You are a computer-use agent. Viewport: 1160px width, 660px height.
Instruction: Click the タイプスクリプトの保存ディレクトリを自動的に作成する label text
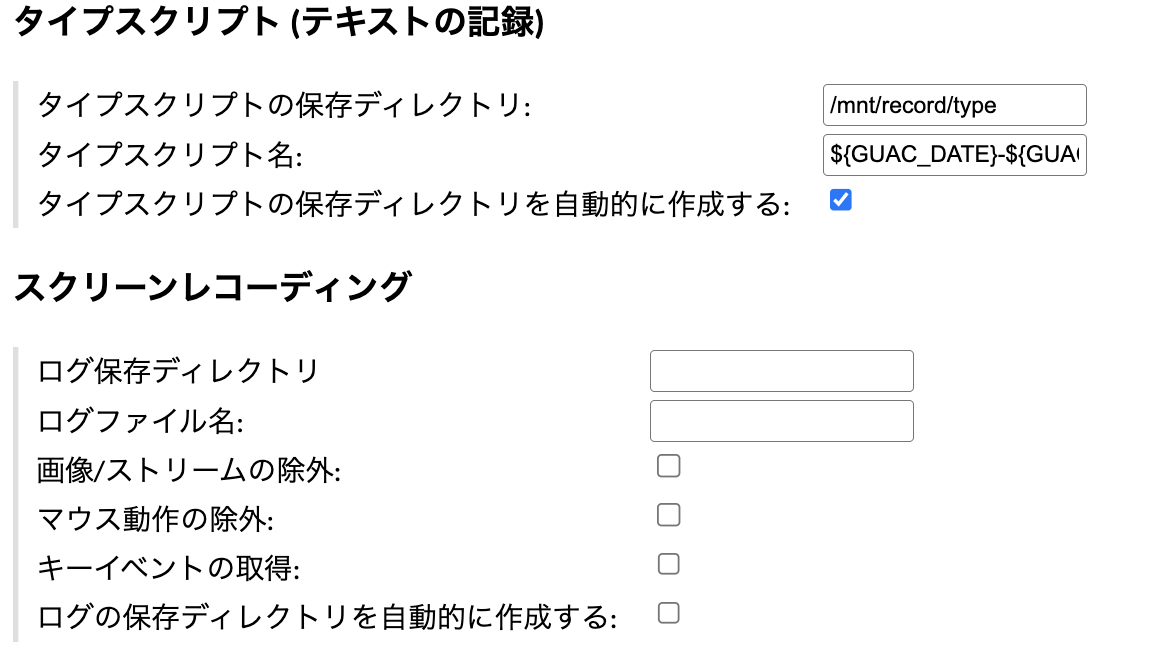coord(413,205)
